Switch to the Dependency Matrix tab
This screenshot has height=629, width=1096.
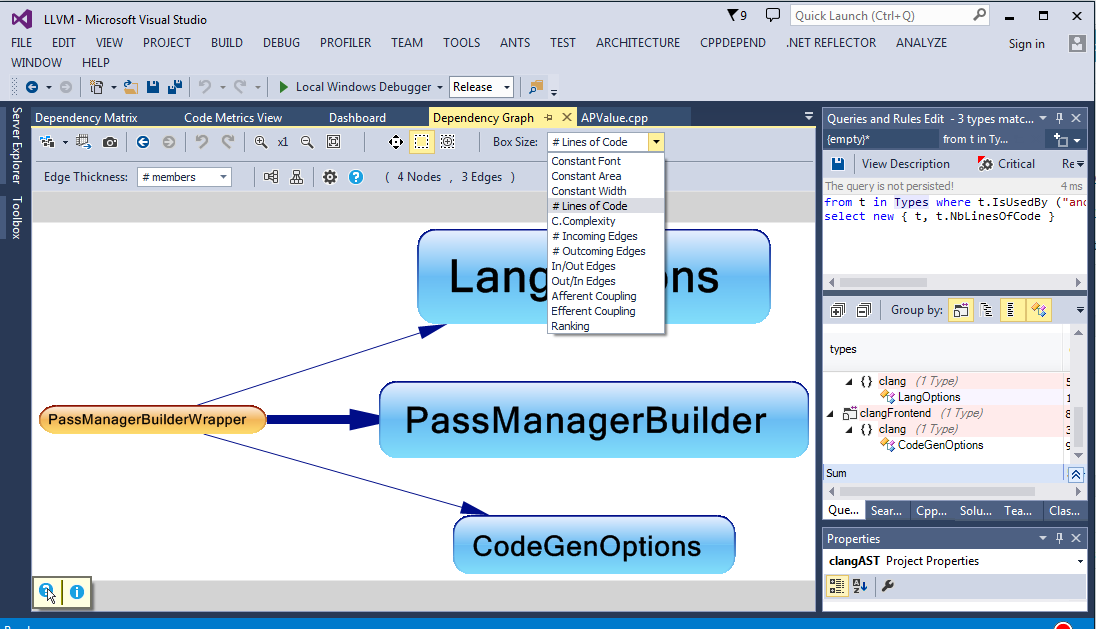pos(86,117)
